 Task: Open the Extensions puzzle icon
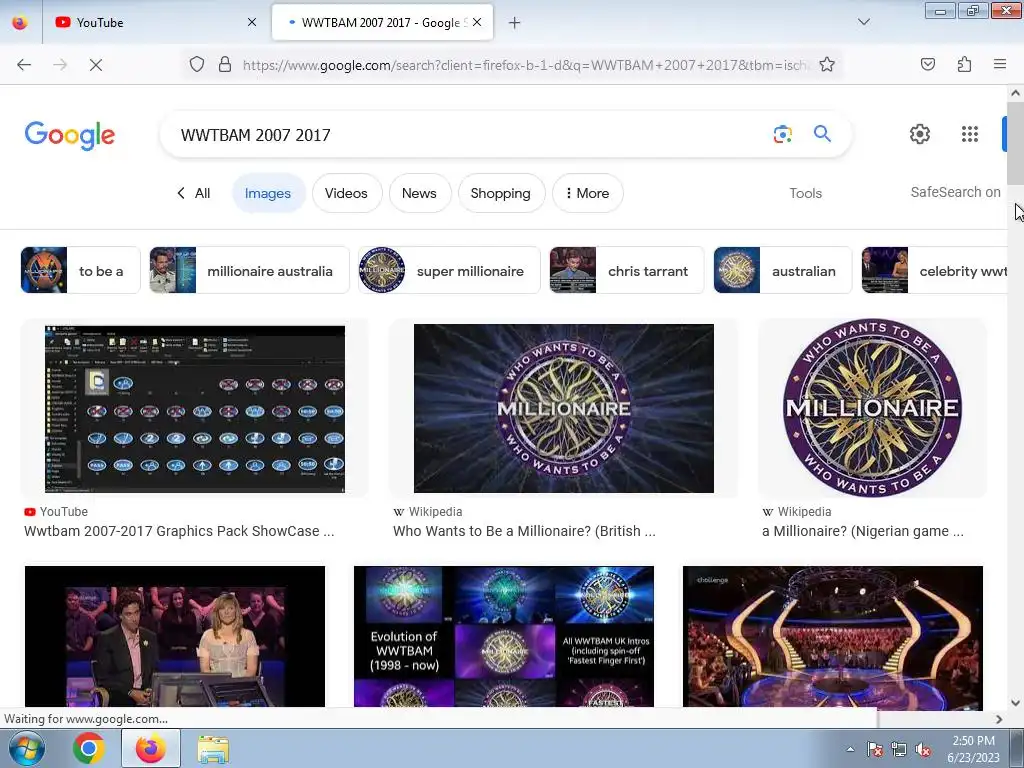(965, 65)
